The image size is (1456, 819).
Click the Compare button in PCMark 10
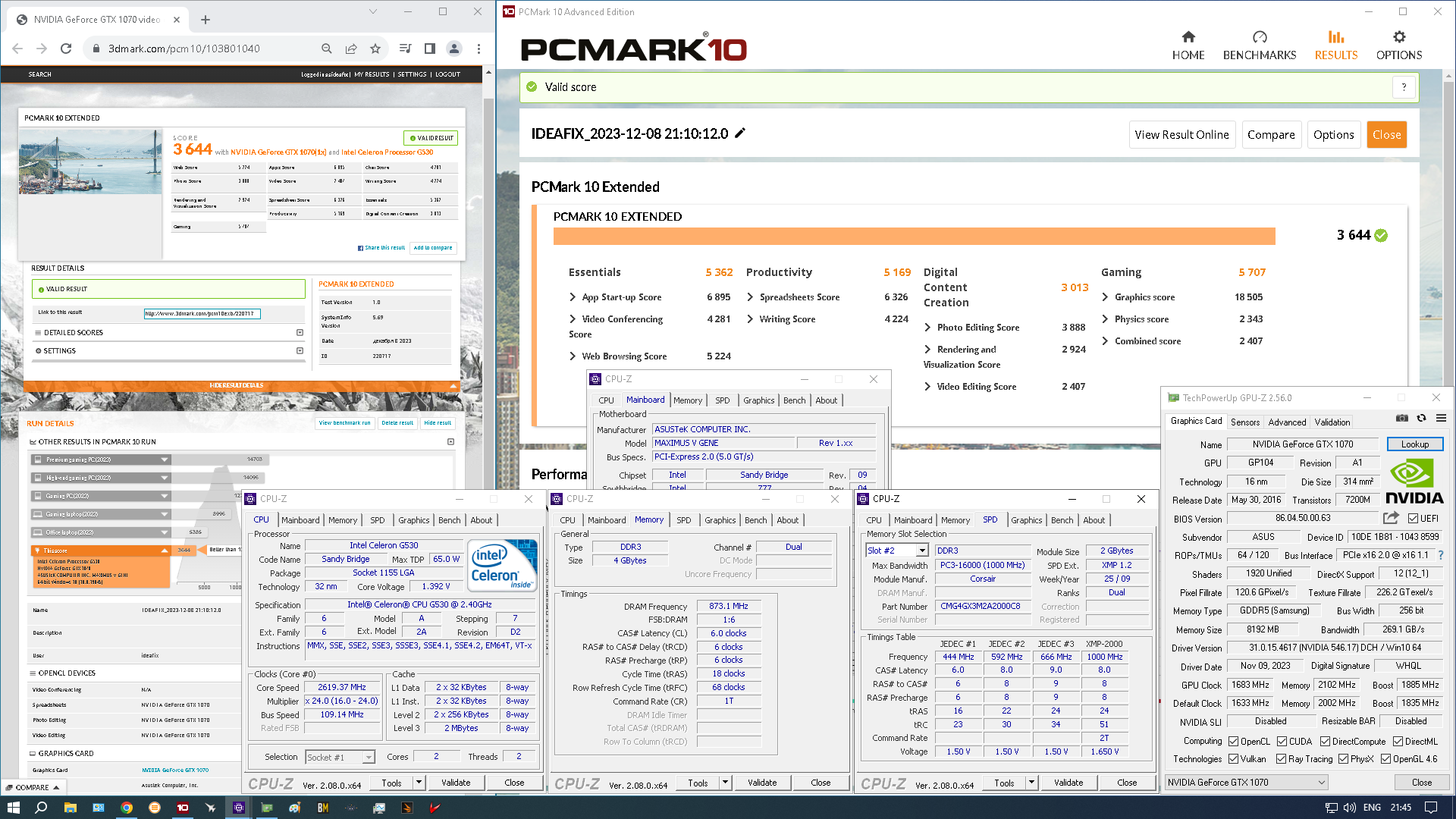[1271, 134]
